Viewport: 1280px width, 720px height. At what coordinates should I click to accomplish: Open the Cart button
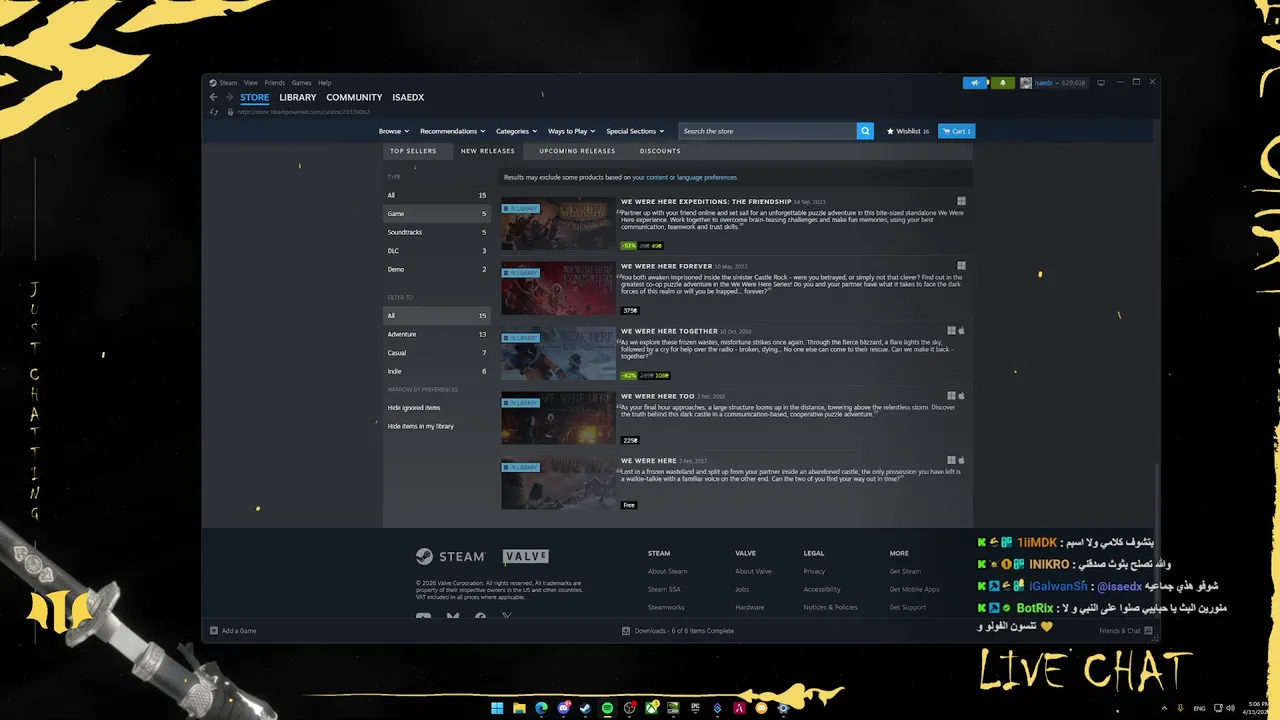point(956,131)
